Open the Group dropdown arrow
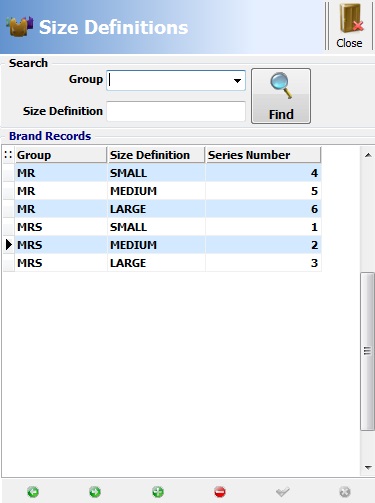Screen dimensions: 375x503 coord(237,80)
